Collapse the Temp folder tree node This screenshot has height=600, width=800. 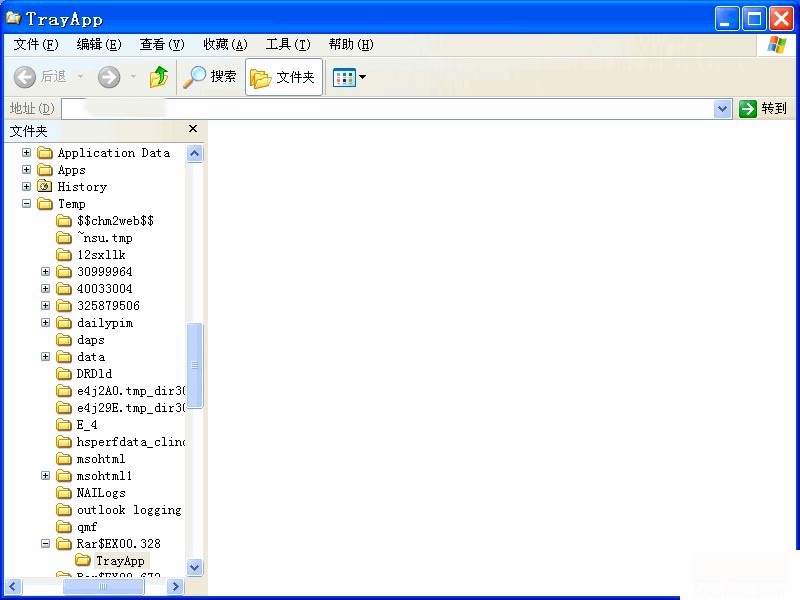(x=27, y=204)
